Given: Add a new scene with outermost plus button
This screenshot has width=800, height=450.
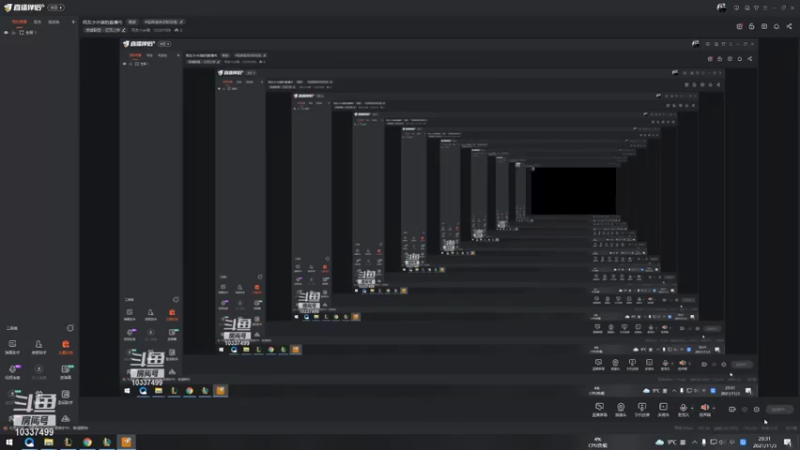Looking at the screenshot, I should 73,22.
